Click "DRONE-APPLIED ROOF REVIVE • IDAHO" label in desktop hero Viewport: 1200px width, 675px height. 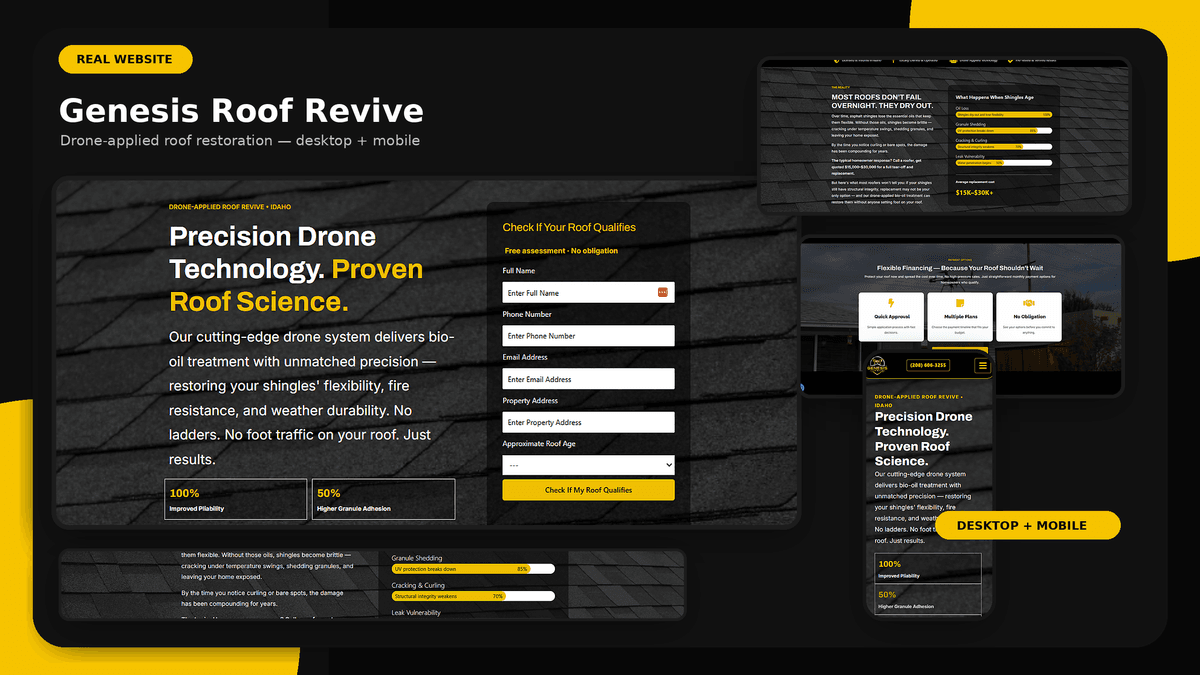pos(230,207)
